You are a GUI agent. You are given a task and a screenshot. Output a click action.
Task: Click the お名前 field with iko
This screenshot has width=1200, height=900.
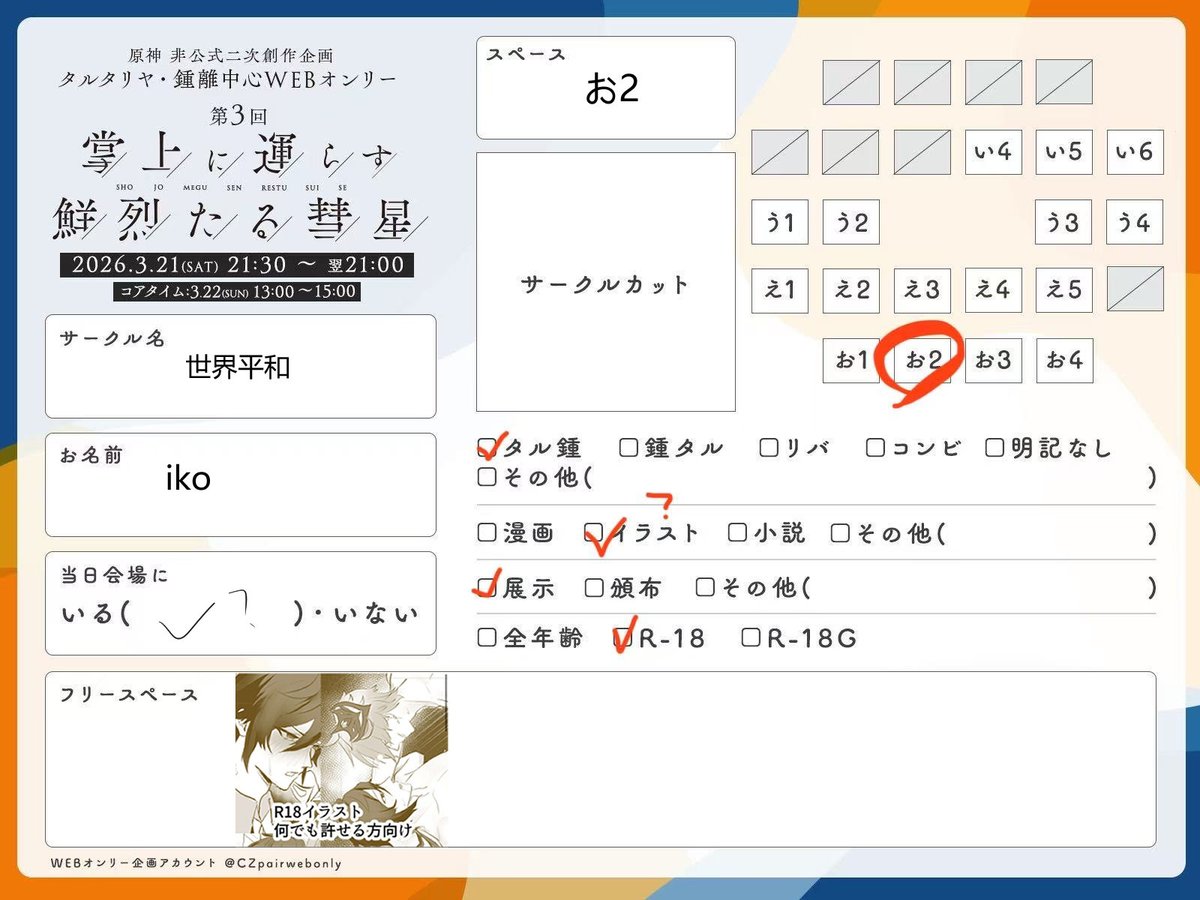pyautogui.click(x=240, y=485)
